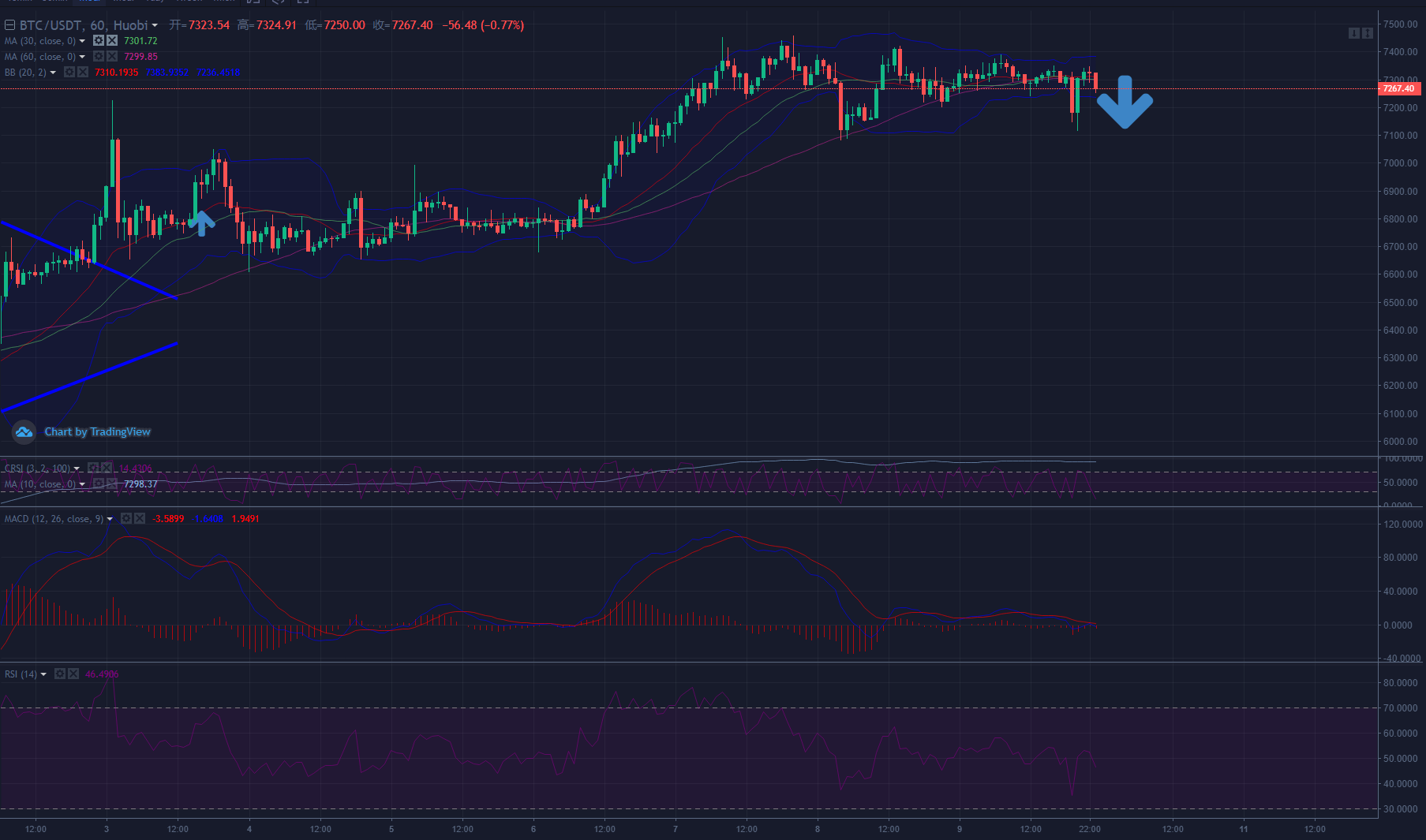The height and width of the screenshot is (840, 1426).
Task: Select the MA (10, close, 0) label
Action: [40, 484]
